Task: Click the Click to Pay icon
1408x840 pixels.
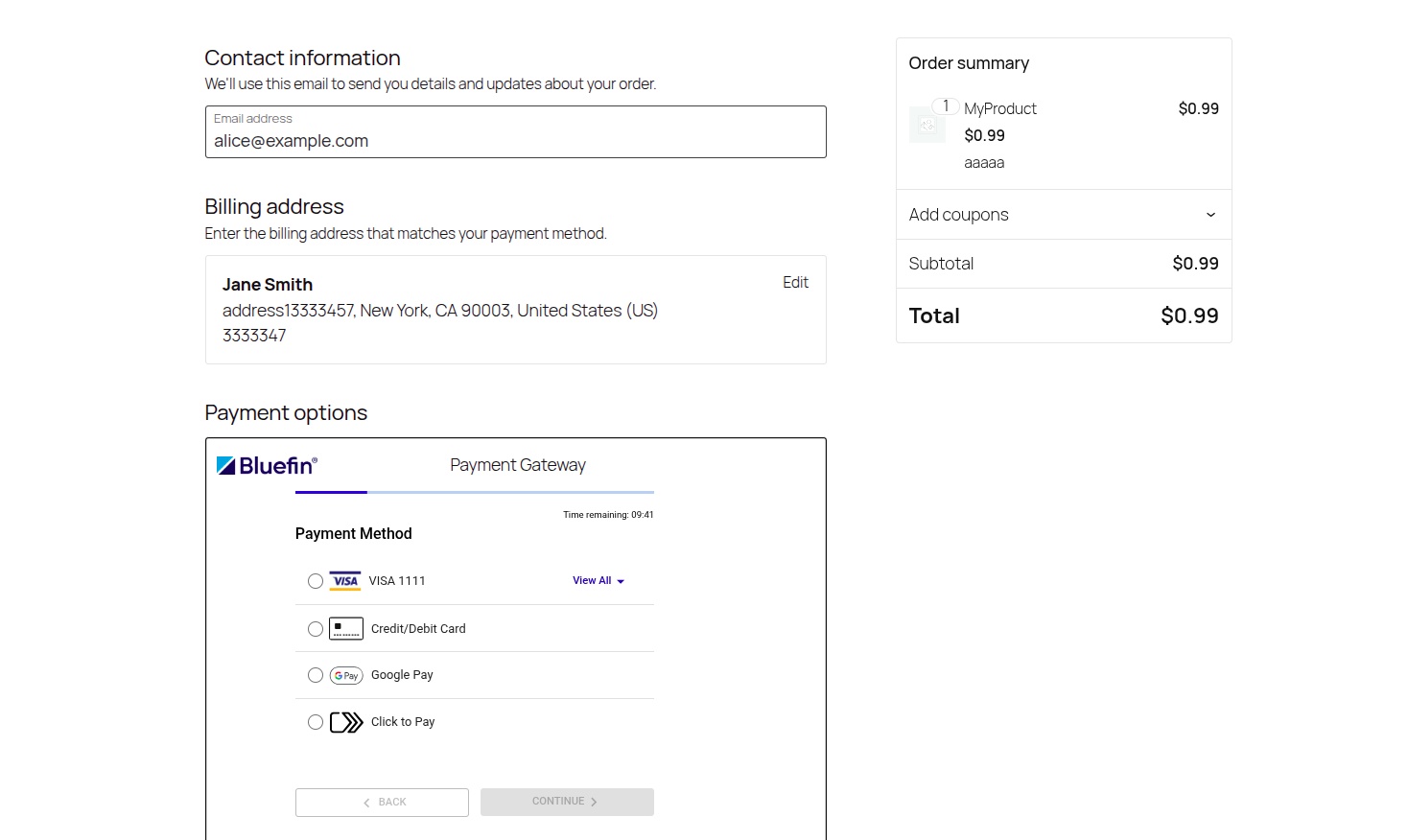Action: coord(346,721)
